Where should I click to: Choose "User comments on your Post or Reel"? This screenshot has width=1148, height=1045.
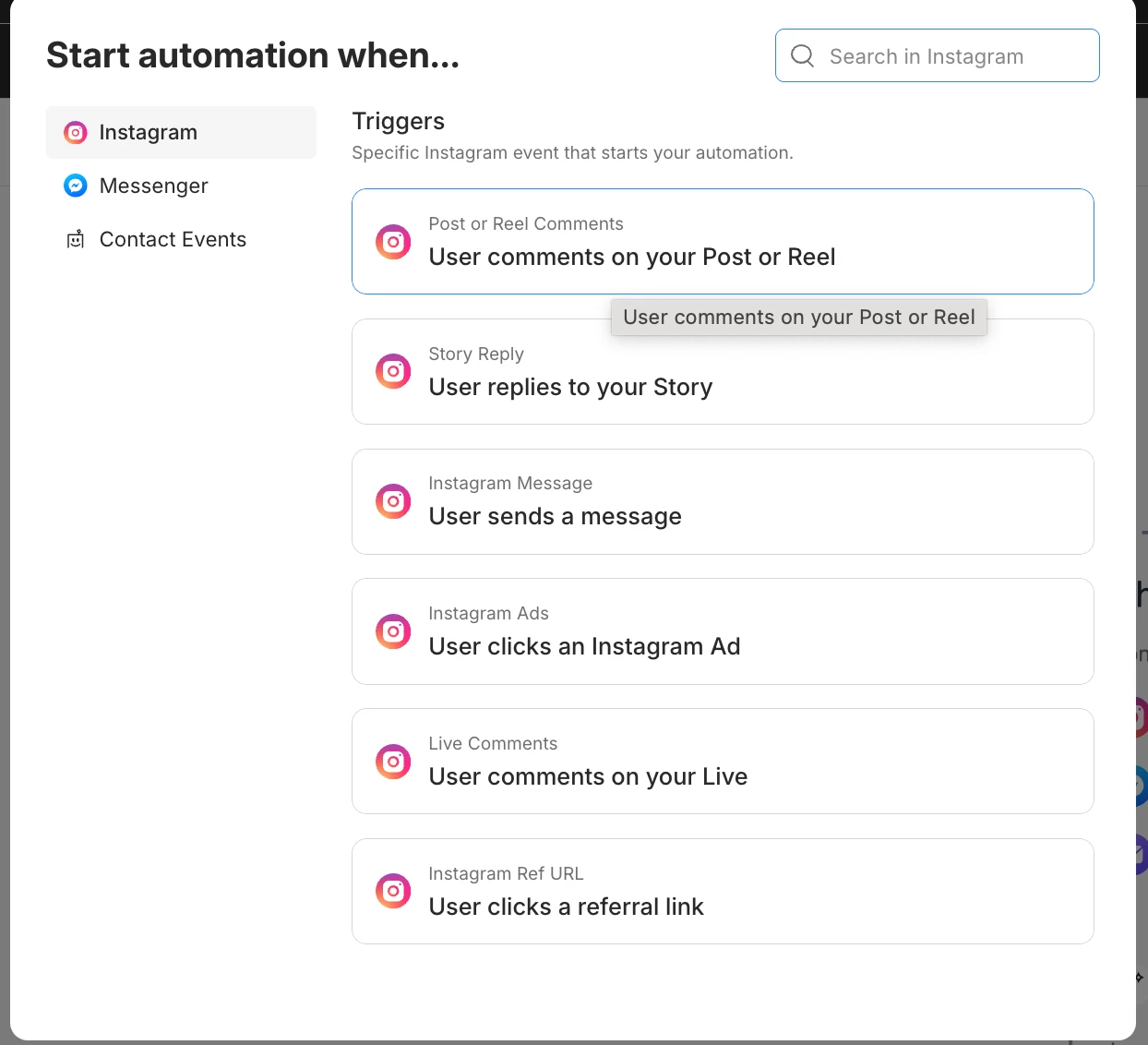point(631,258)
